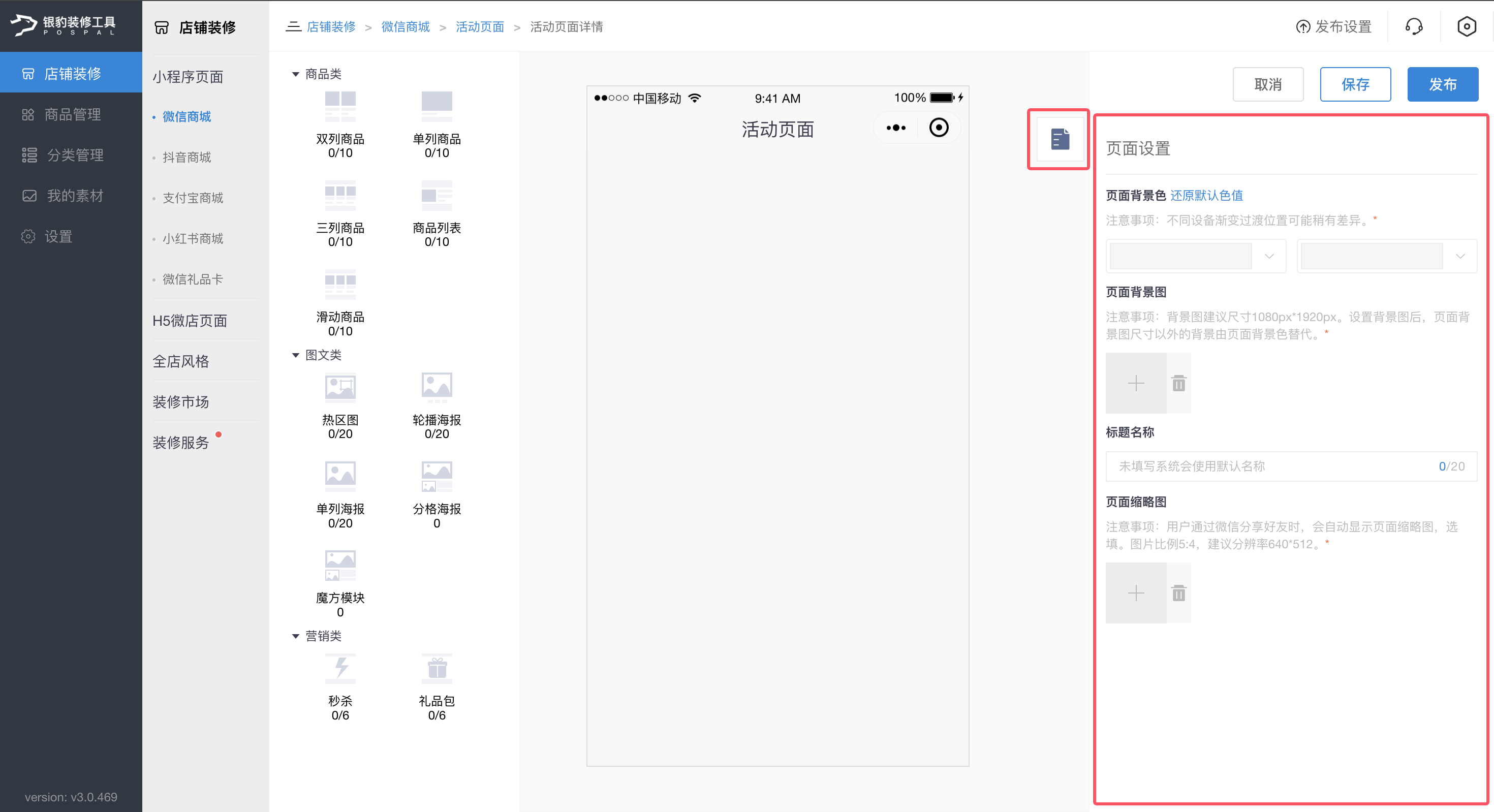The height and width of the screenshot is (812, 1494).
Task: Open 分类管理 in the sidebar
Action: [71, 155]
